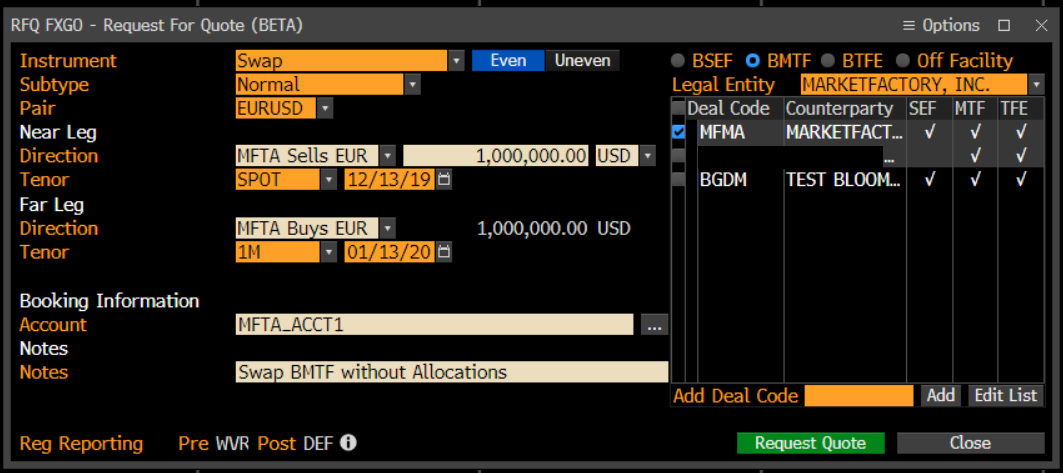
Task: Click ellipsis browse button beside Account field
Action: pos(654,325)
